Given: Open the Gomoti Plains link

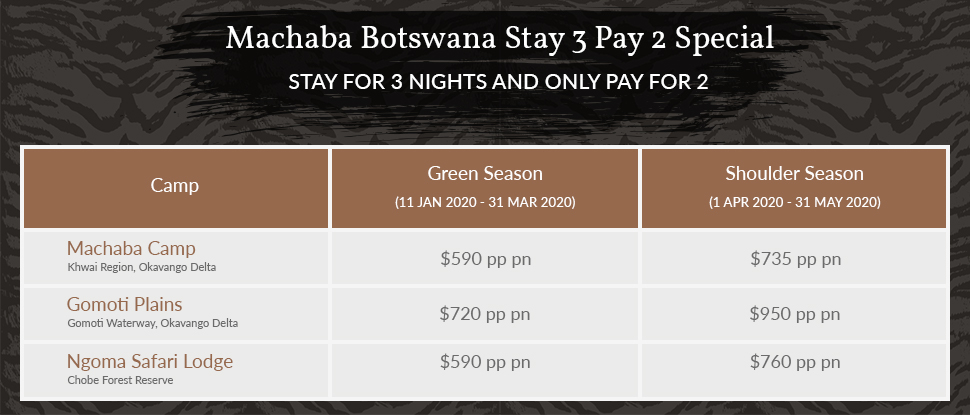Looking at the screenshot, I should [x=125, y=304].
